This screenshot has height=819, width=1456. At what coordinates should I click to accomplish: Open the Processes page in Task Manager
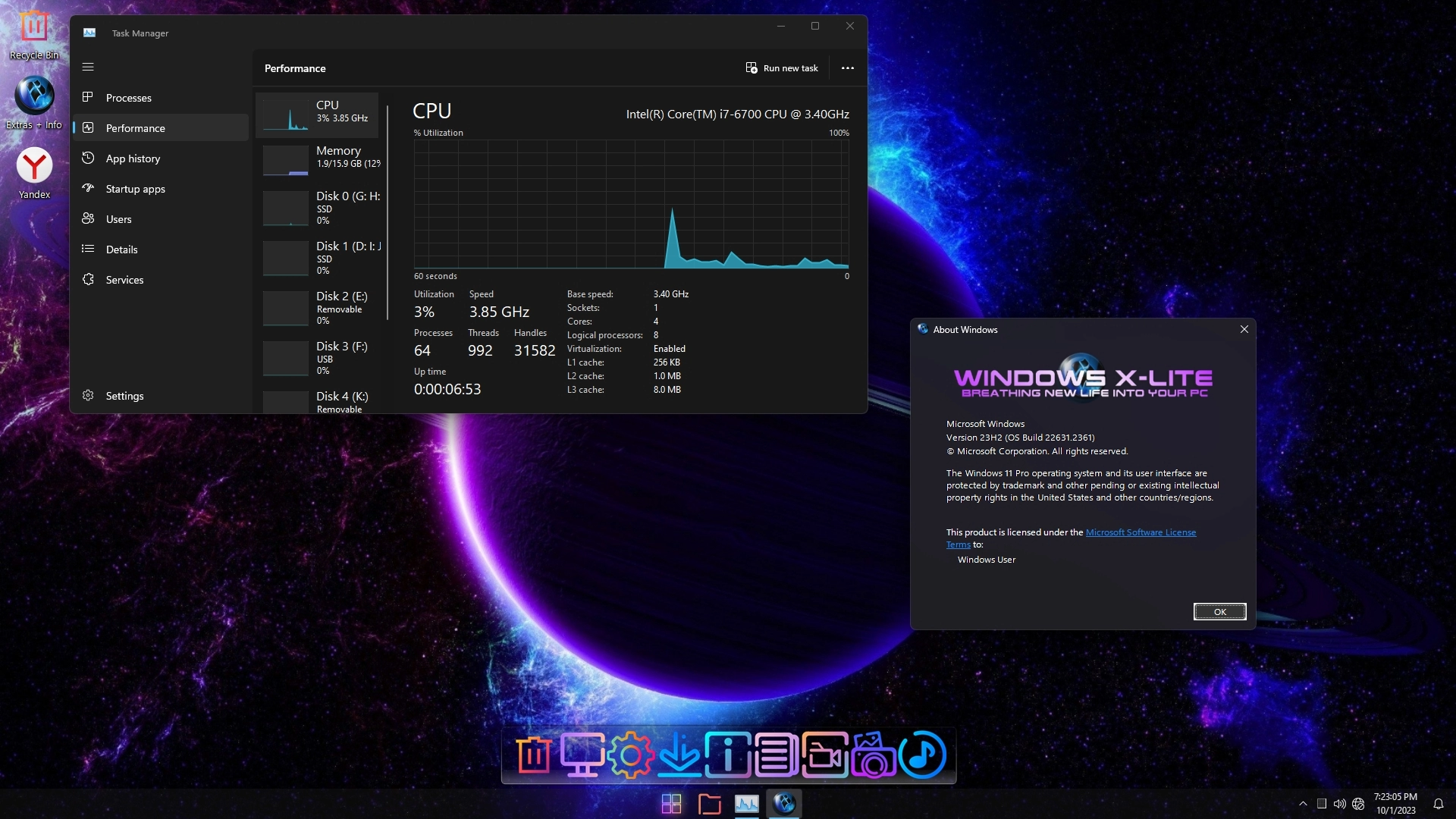coord(128,98)
